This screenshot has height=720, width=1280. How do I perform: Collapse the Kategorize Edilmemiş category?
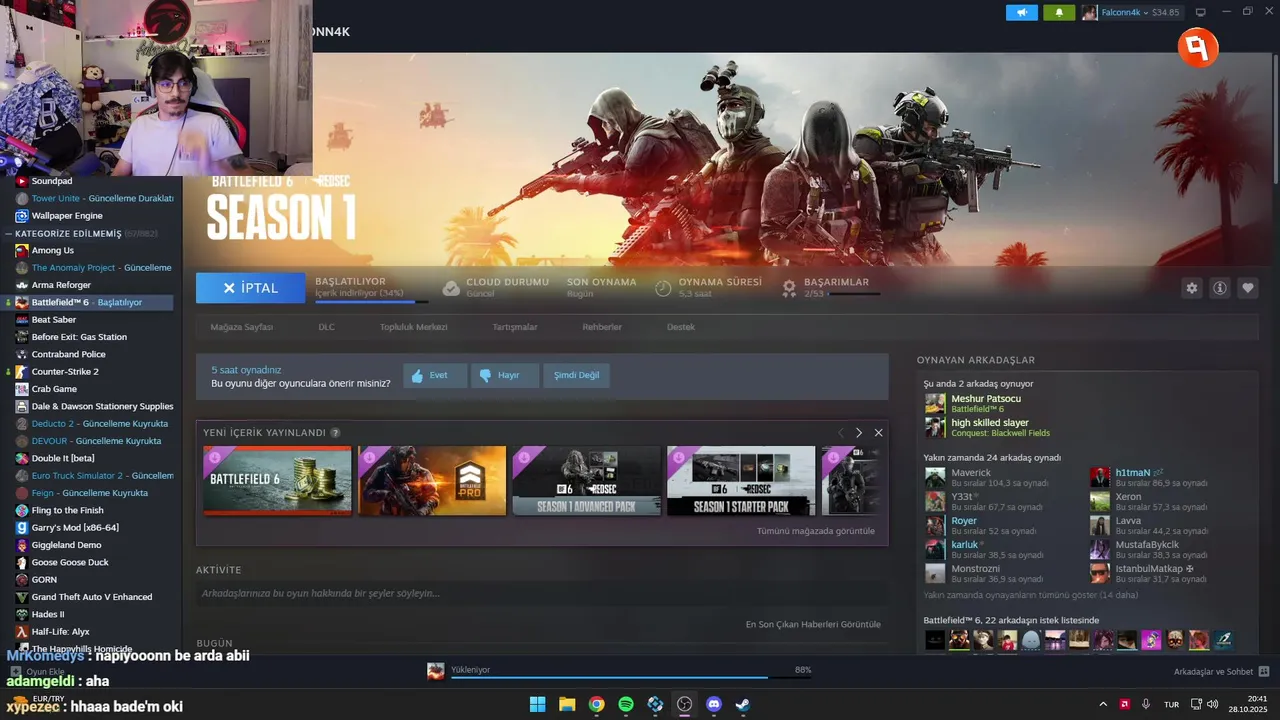(9, 233)
